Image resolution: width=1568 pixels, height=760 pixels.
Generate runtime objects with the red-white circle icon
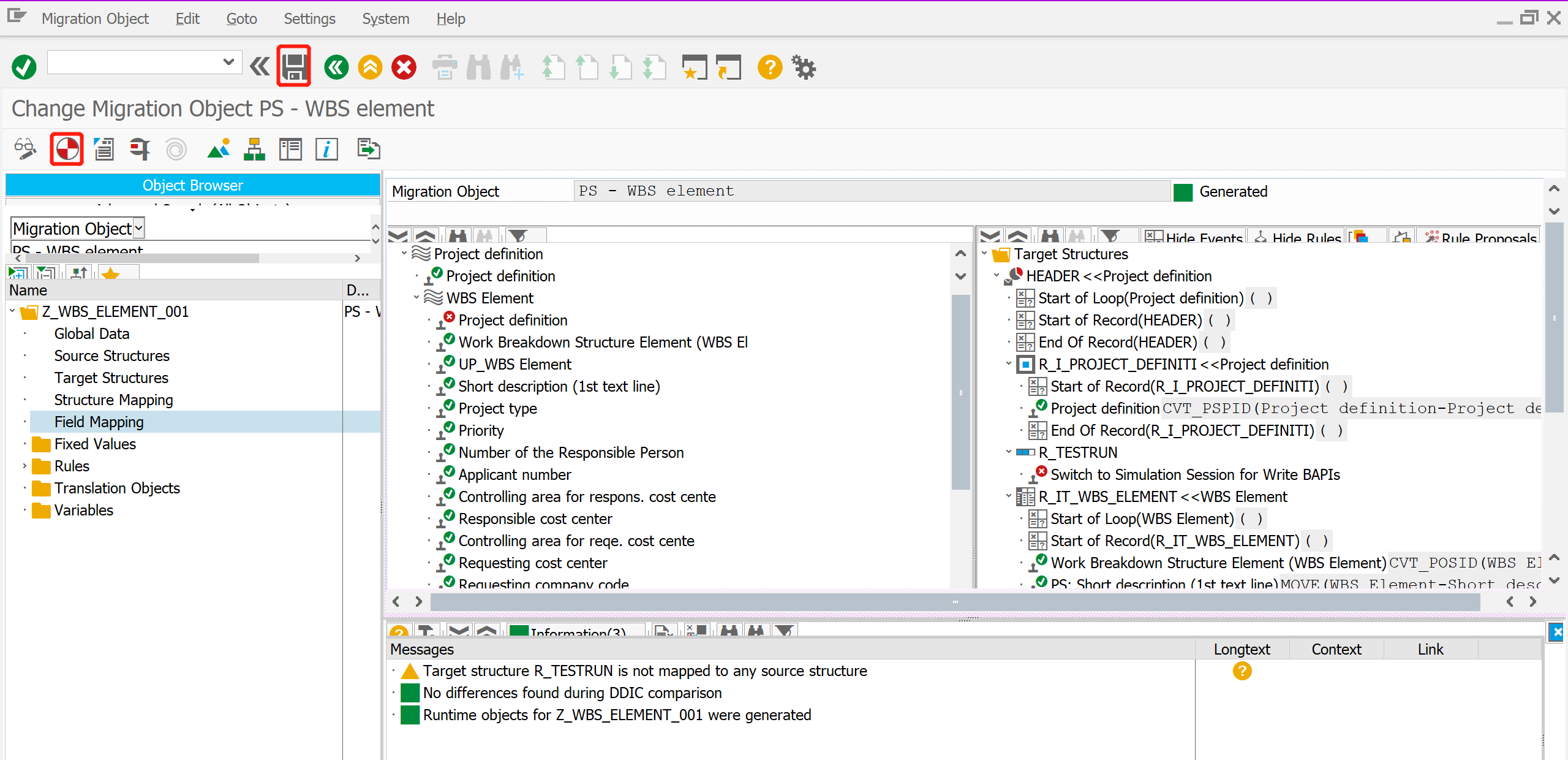click(66, 148)
